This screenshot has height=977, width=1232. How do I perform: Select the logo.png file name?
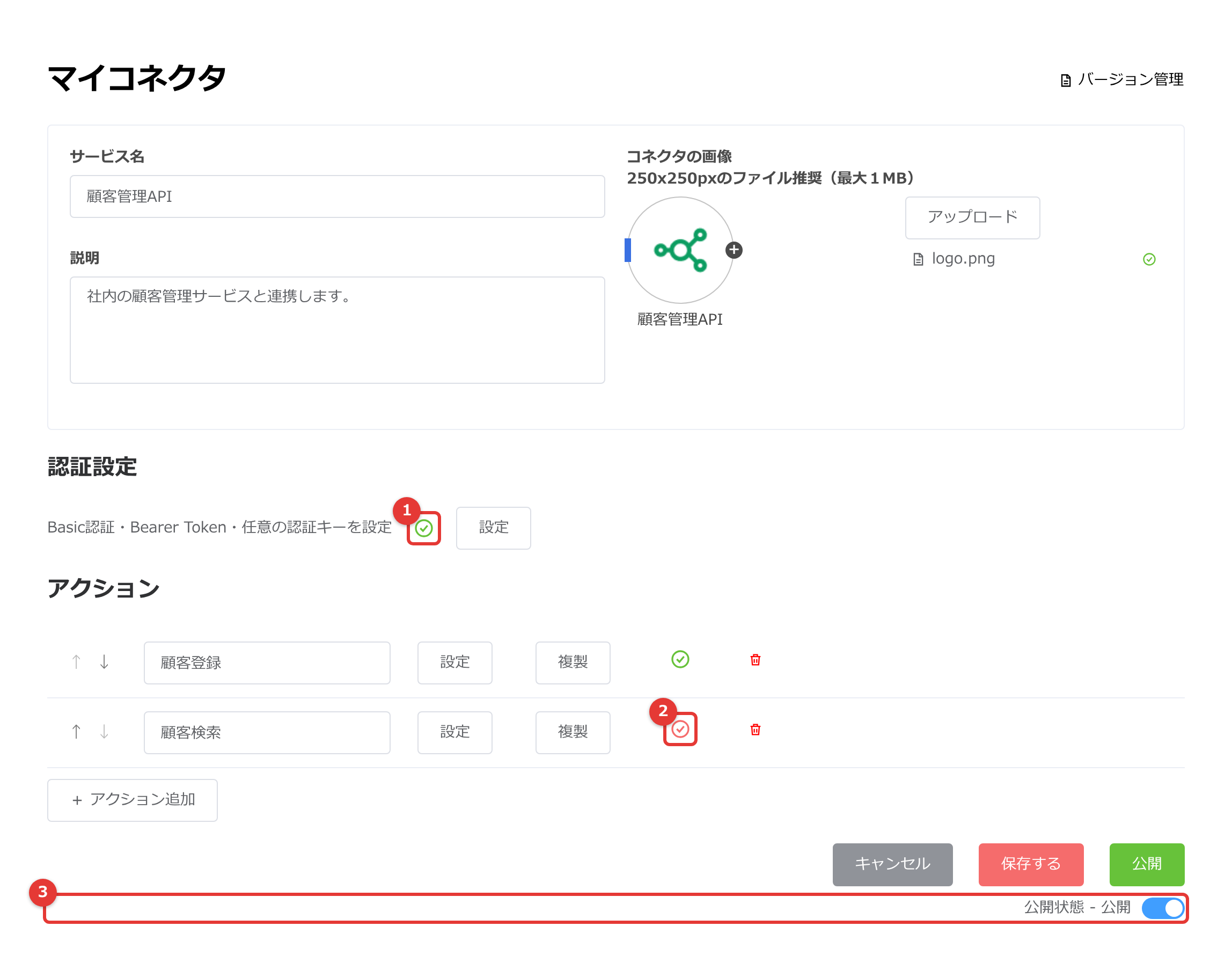tap(963, 258)
